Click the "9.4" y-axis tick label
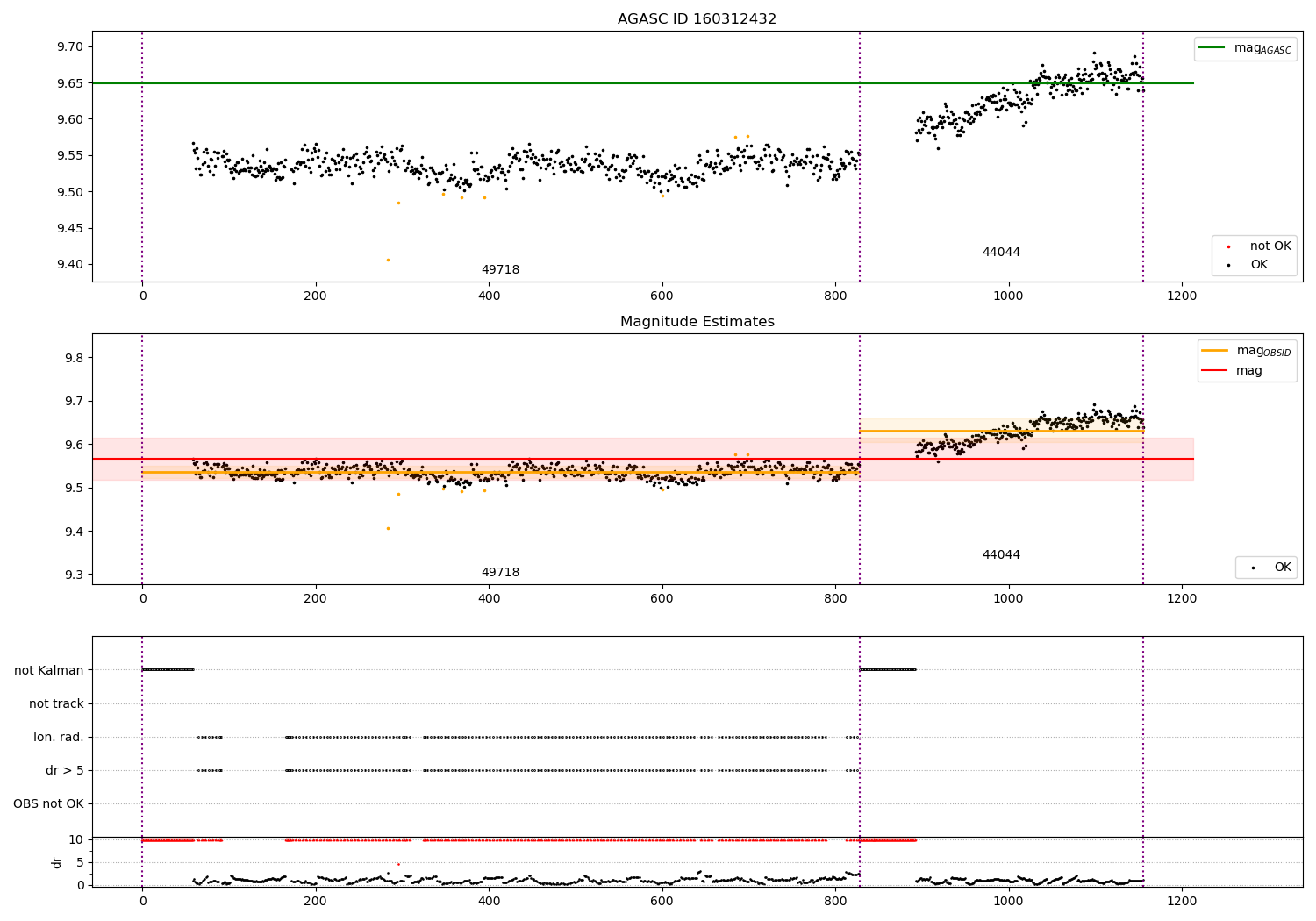The width and height of the screenshot is (1316, 921). tap(74, 532)
